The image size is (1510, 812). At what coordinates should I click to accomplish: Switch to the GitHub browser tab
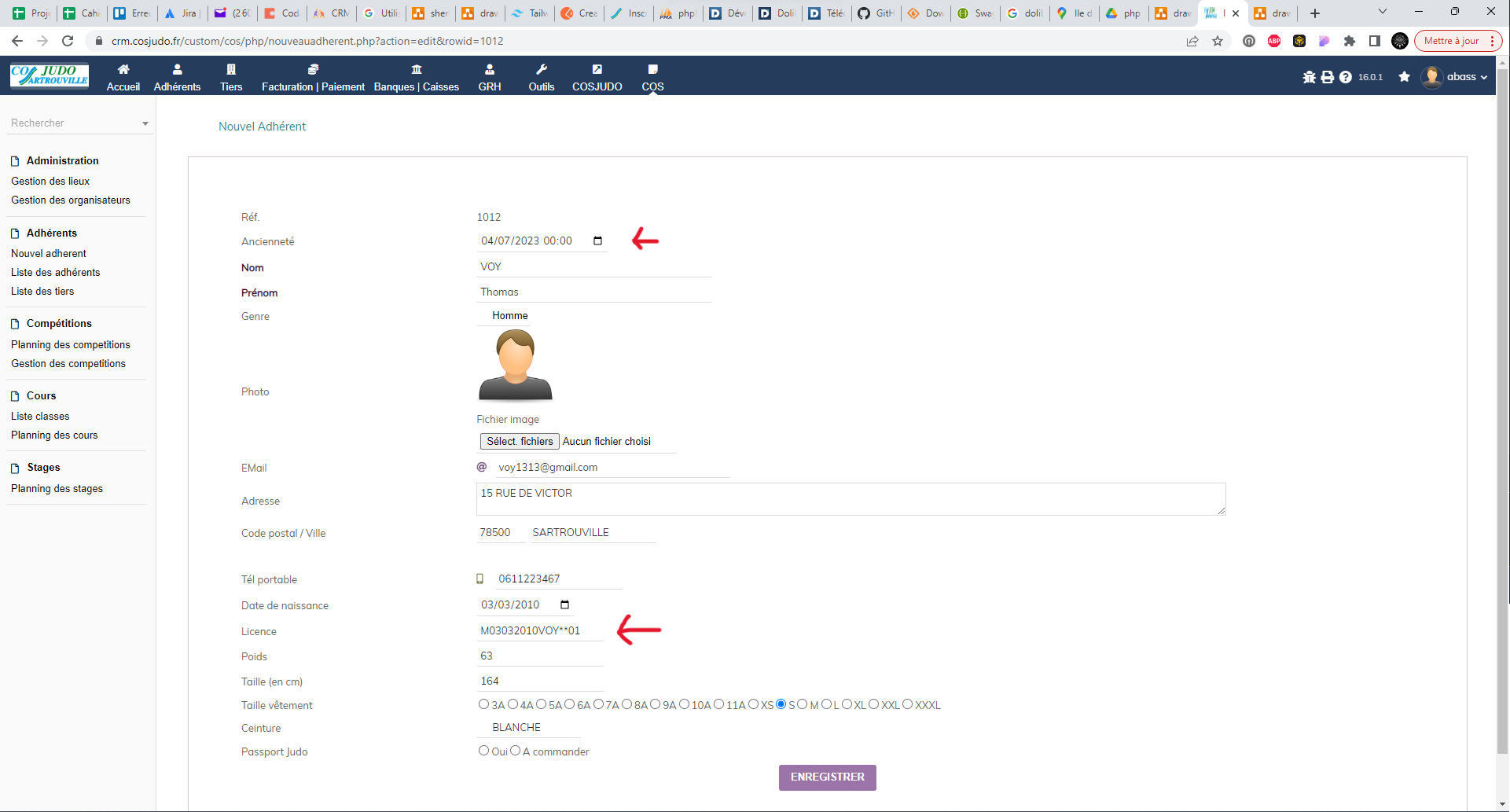[x=876, y=13]
